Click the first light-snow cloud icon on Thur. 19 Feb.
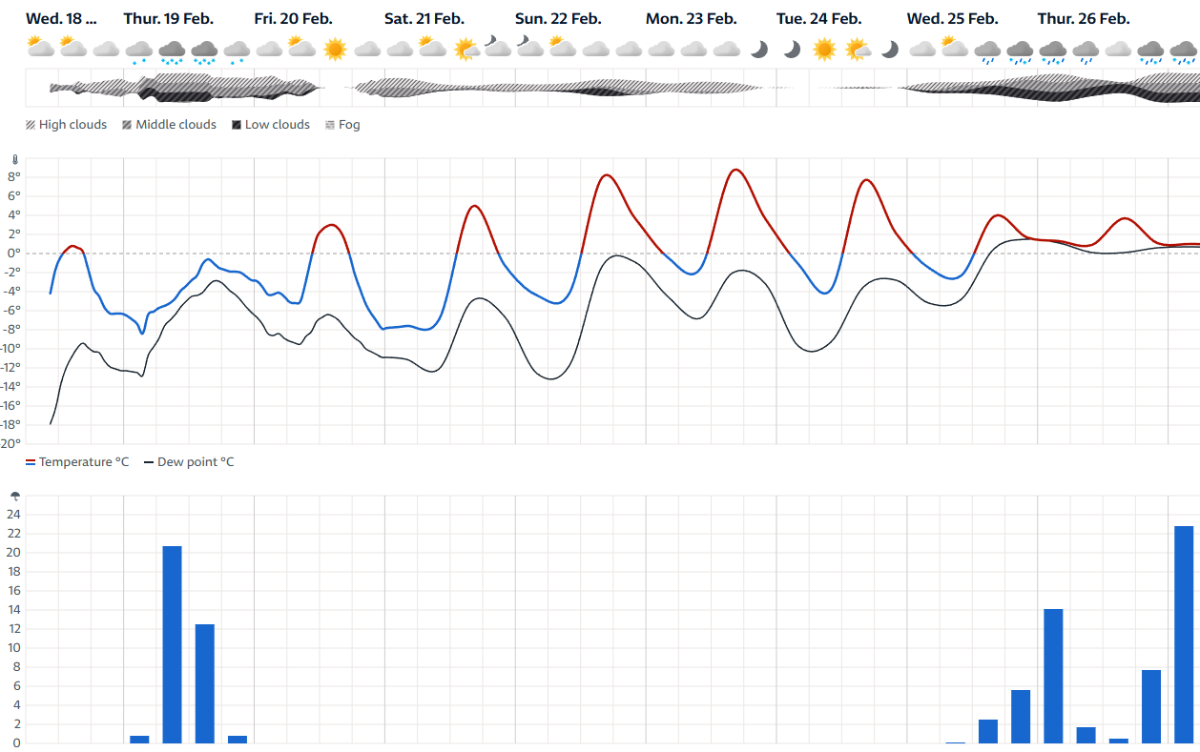The image size is (1200, 752). 139,50
